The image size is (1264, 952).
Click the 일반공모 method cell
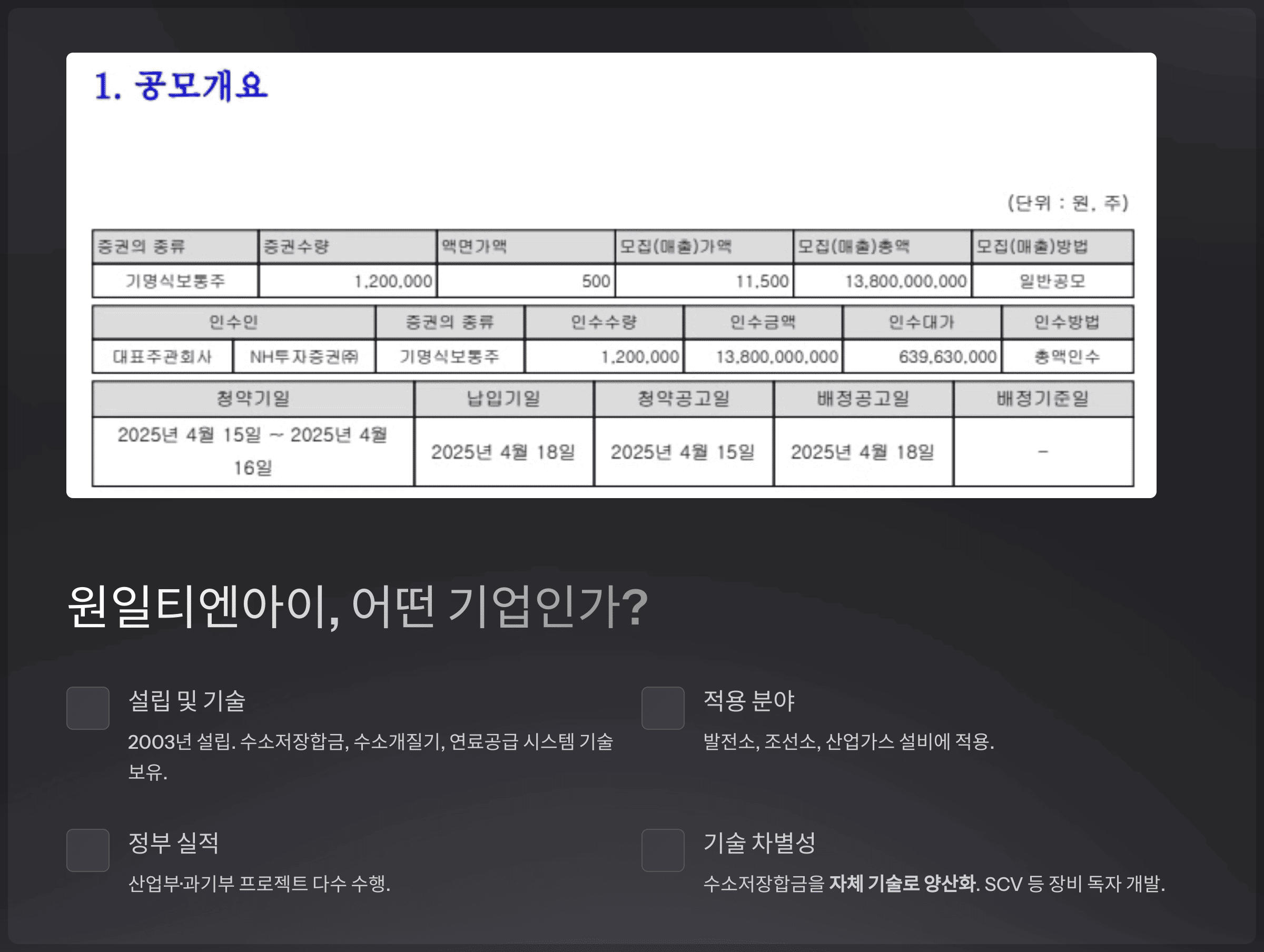[x=1052, y=281]
